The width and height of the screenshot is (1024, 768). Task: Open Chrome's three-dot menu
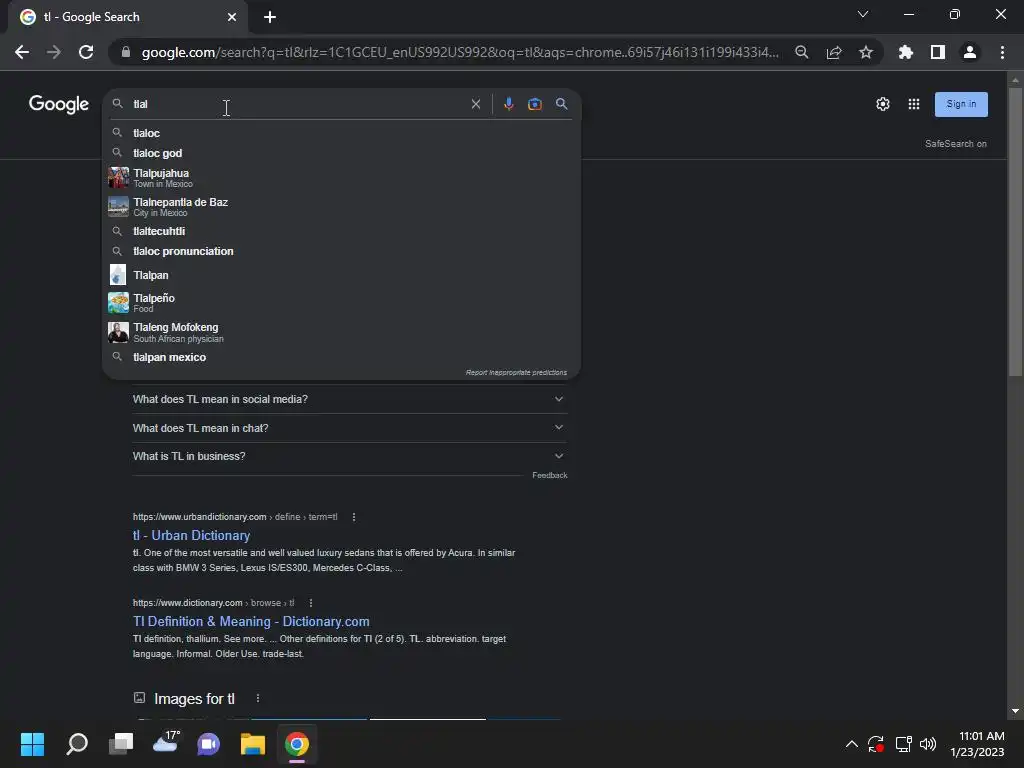(1002, 52)
